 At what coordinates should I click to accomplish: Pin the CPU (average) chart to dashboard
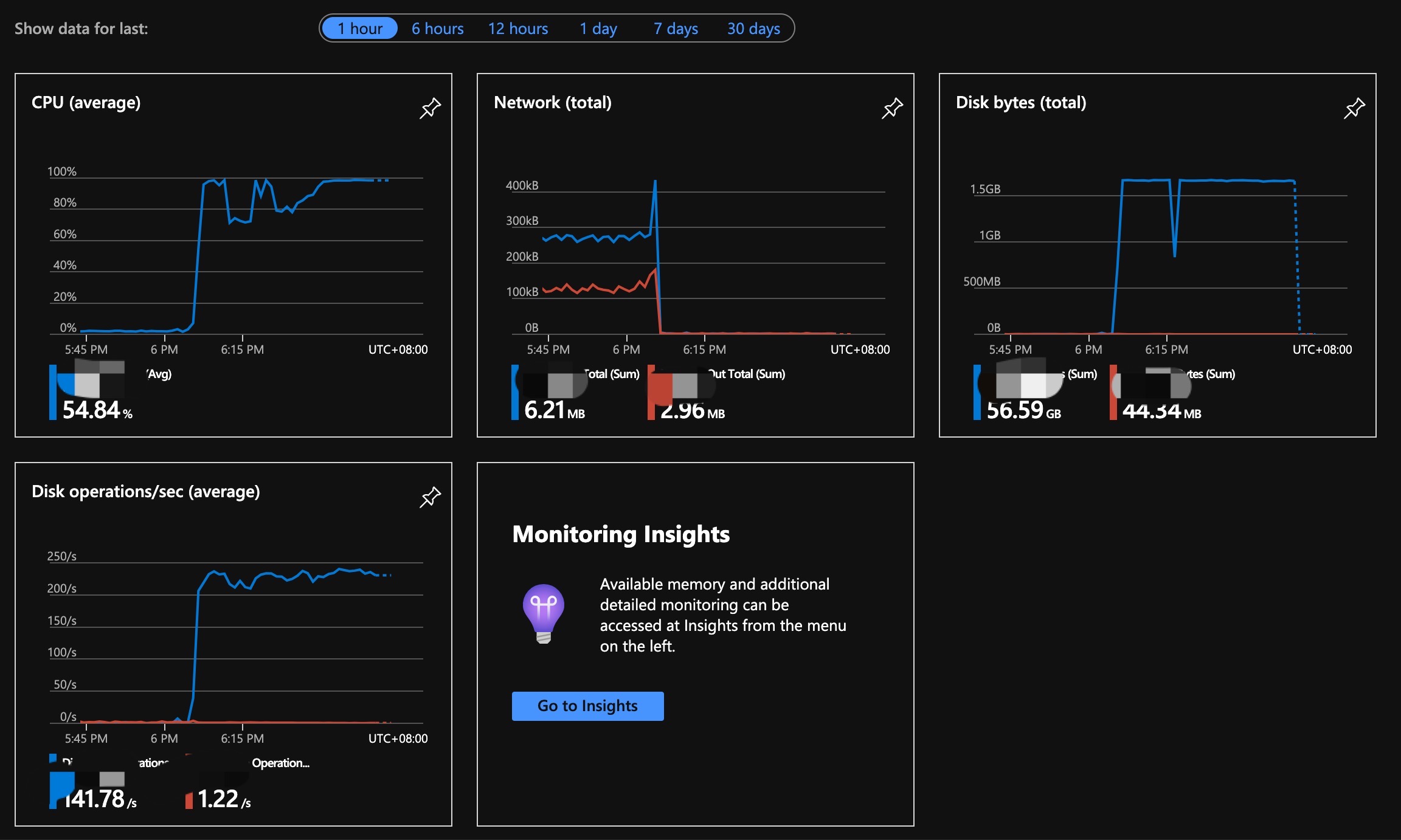[x=429, y=108]
